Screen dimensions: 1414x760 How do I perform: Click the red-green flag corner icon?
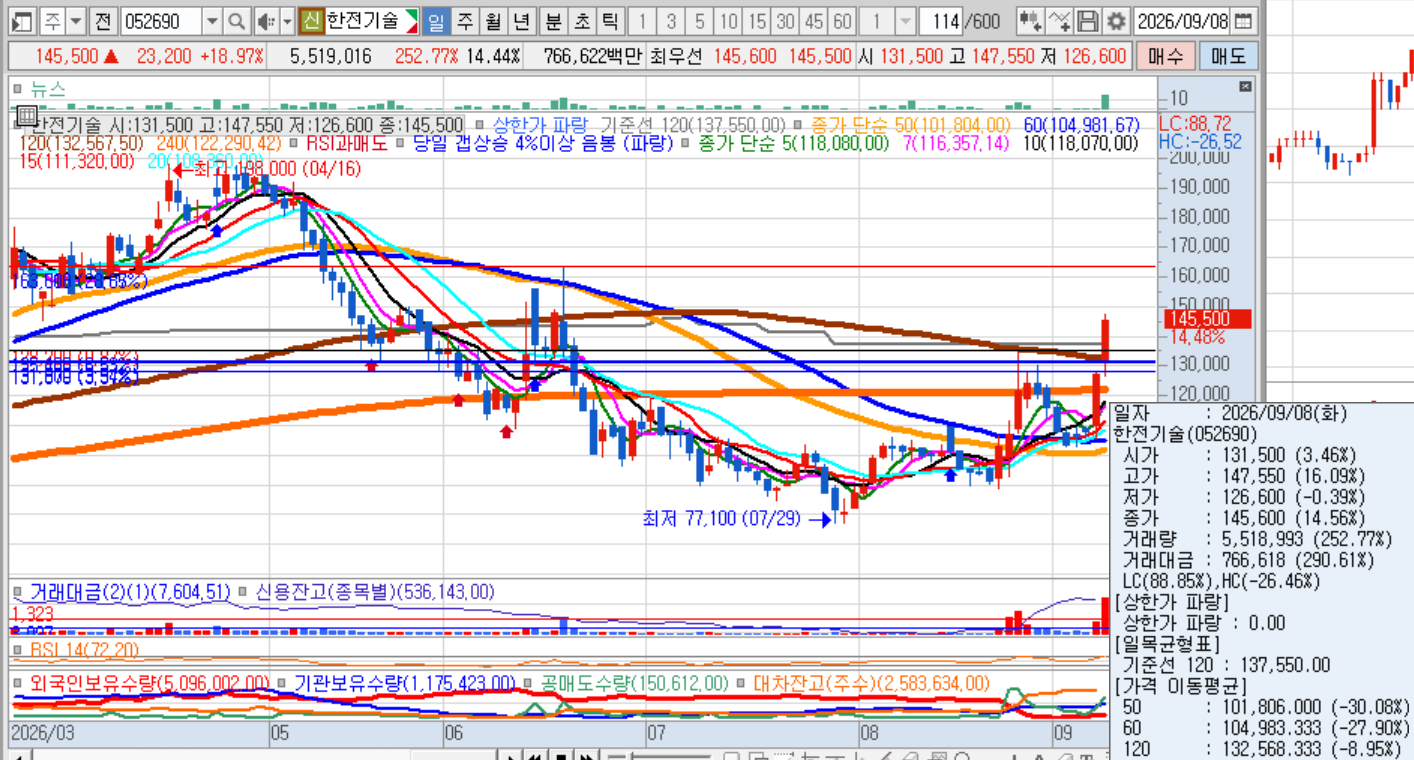click(x=411, y=20)
